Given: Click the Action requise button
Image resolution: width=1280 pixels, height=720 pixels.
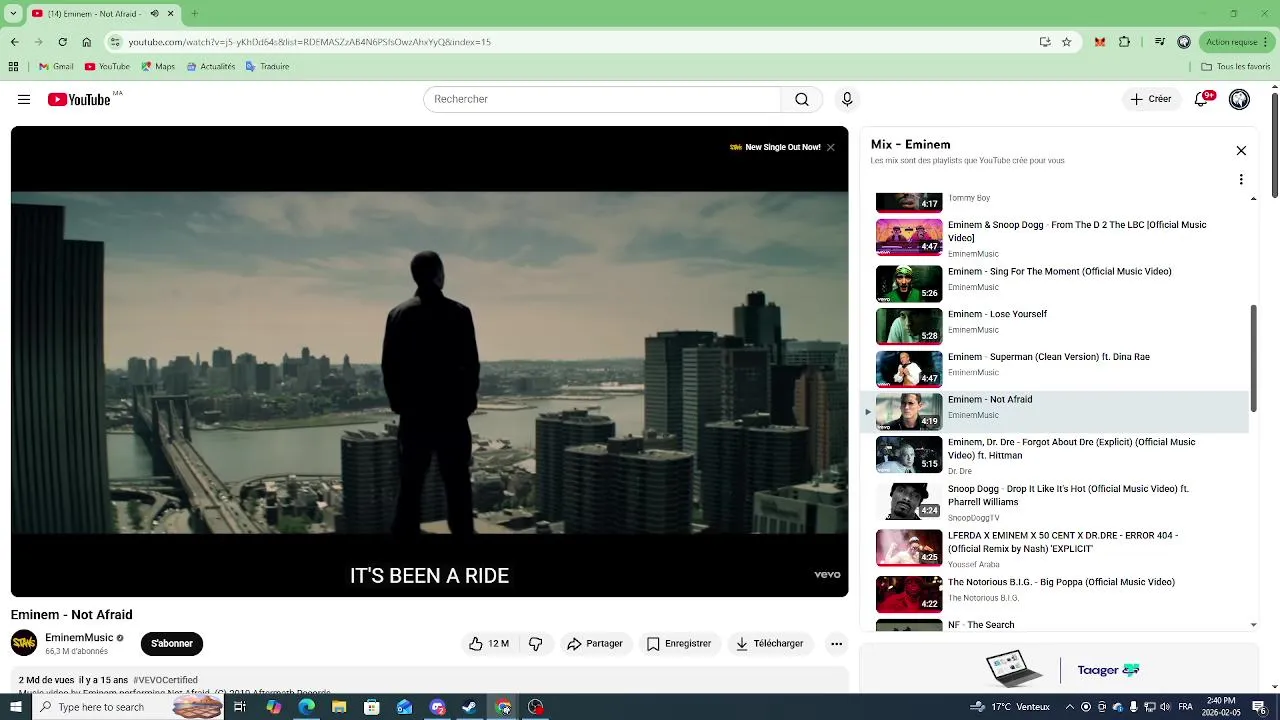Looking at the screenshot, I should (x=1238, y=42).
